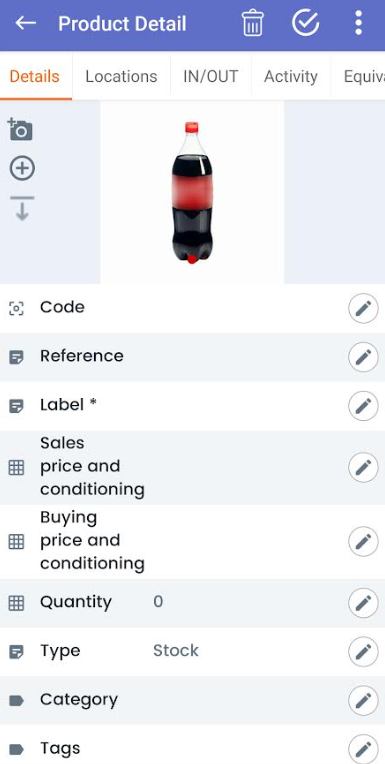
Task: Click the circled plus icon
Action: tap(22, 169)
